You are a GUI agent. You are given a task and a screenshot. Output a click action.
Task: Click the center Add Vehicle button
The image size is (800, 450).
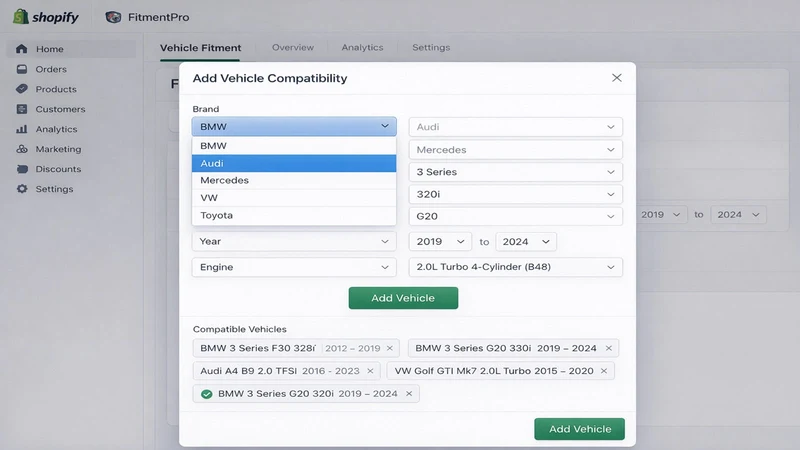point(403,298)
